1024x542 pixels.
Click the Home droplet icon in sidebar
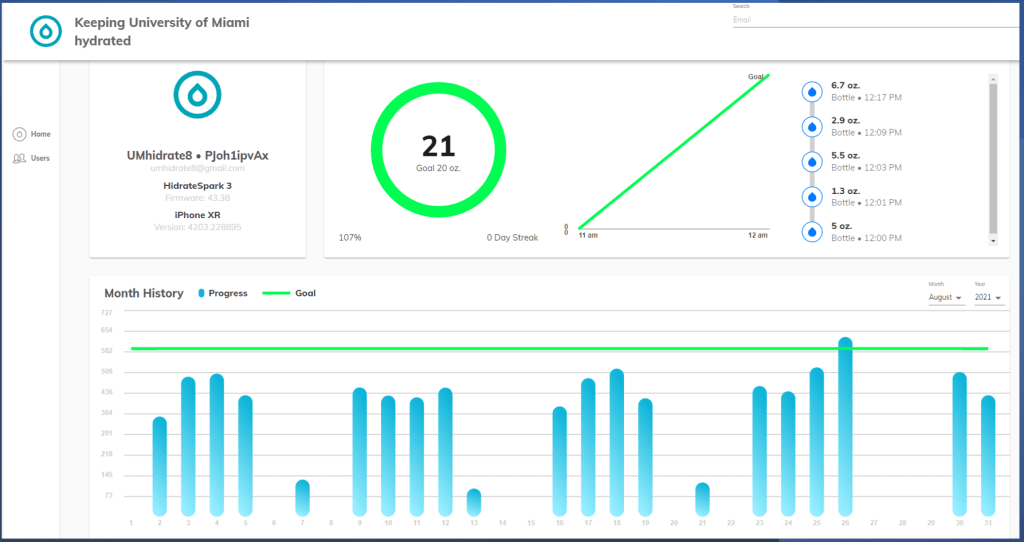[19, 134]
